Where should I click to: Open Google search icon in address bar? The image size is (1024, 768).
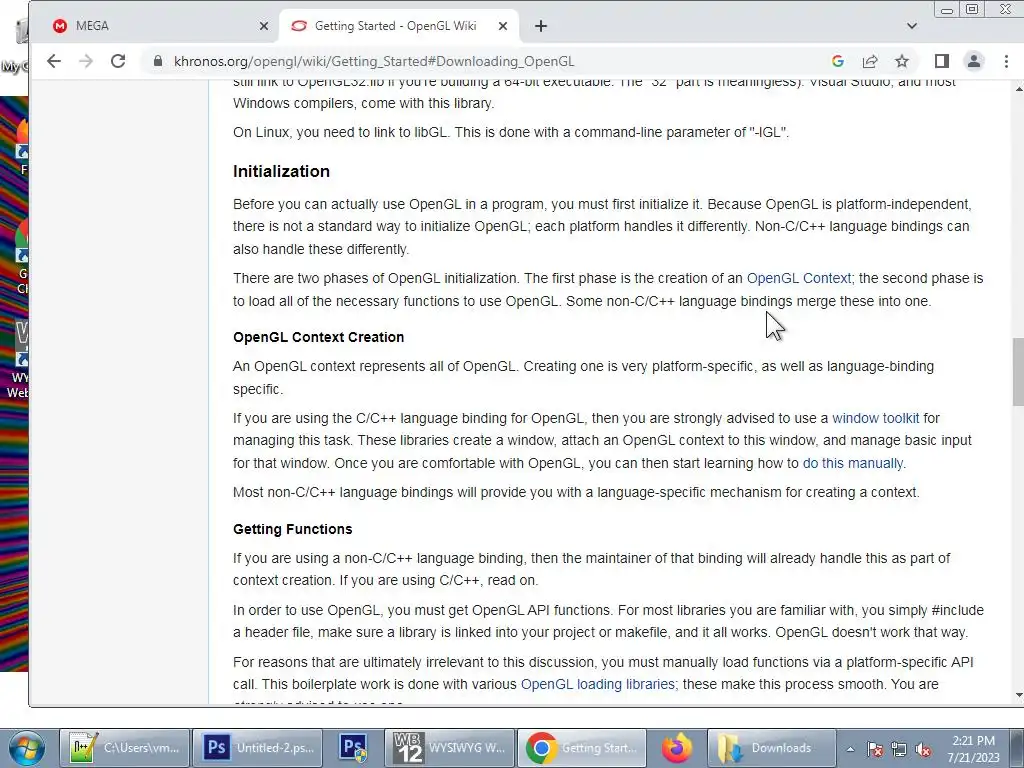pos(838,61)
